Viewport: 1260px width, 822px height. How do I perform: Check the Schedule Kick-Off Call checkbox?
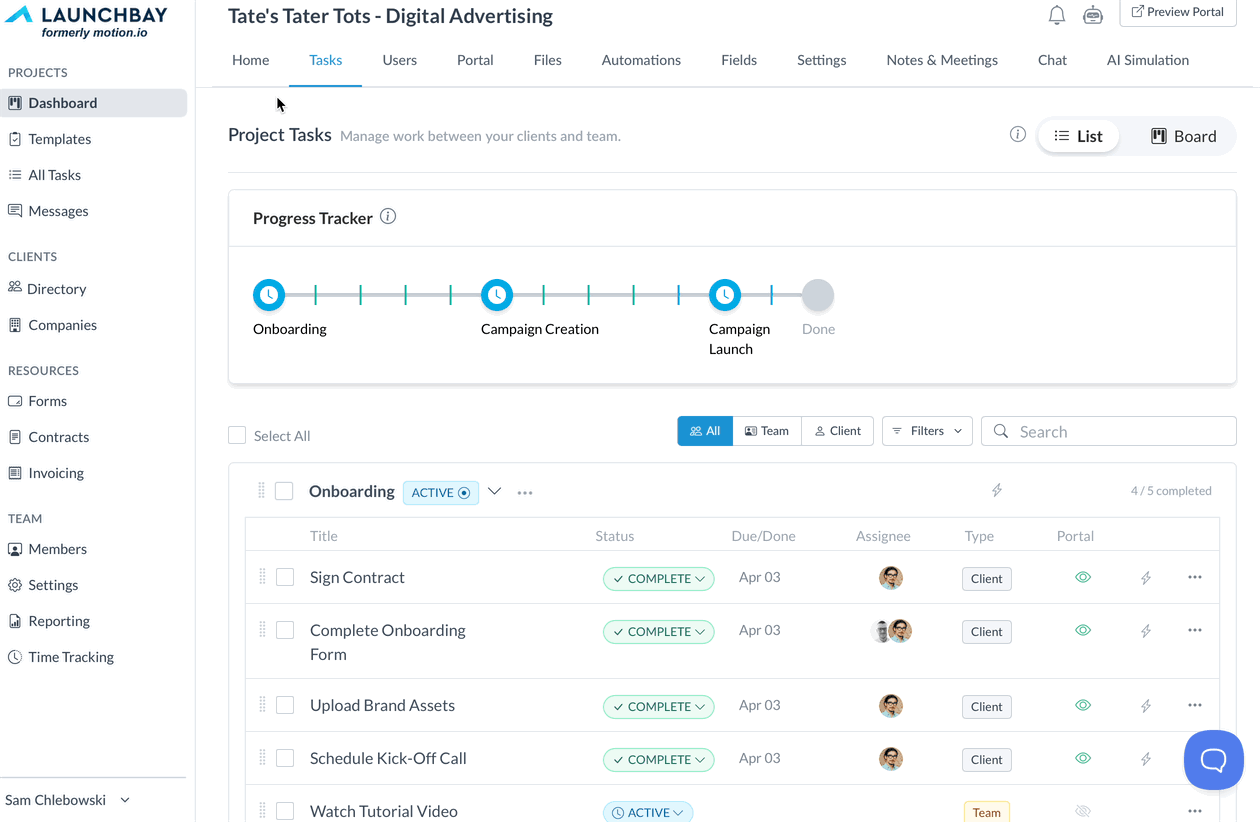(285, 758)
